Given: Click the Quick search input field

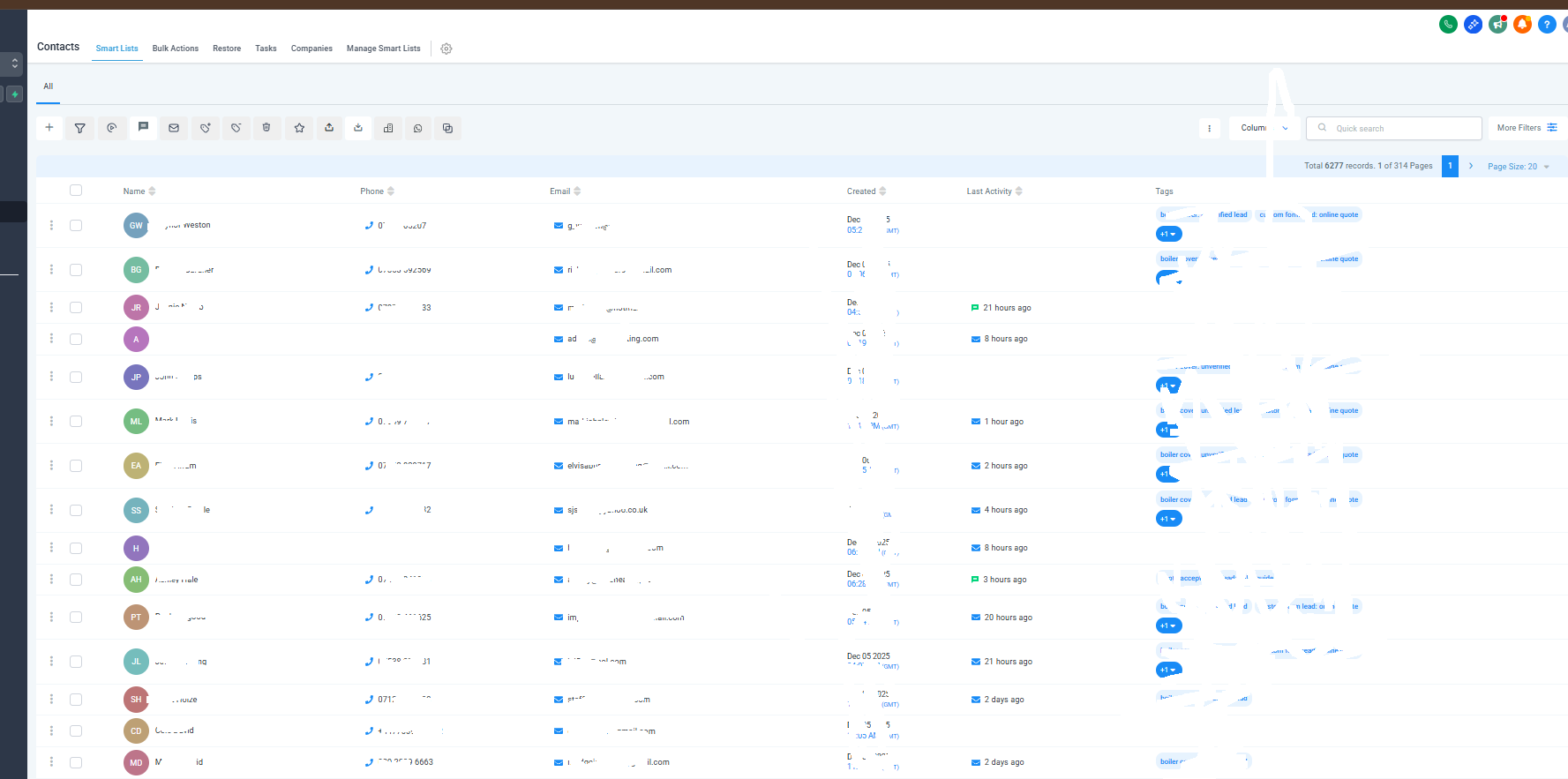Looking at the screenshot, I should point(1394,128).
